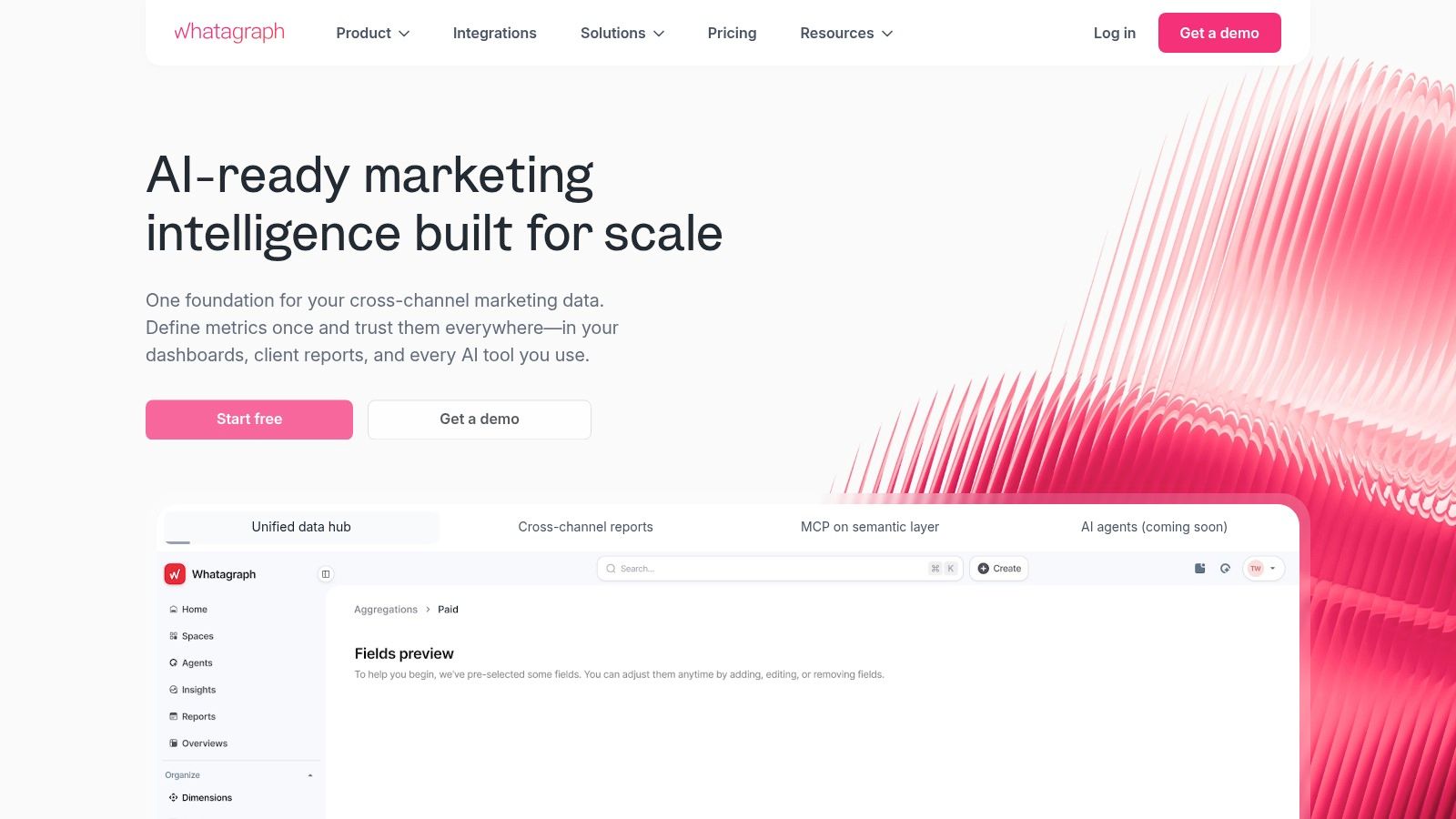Viewport: 1456px width, 819px height.
Task: Open the Home item in the sidebar
Action: pos(188,610)
